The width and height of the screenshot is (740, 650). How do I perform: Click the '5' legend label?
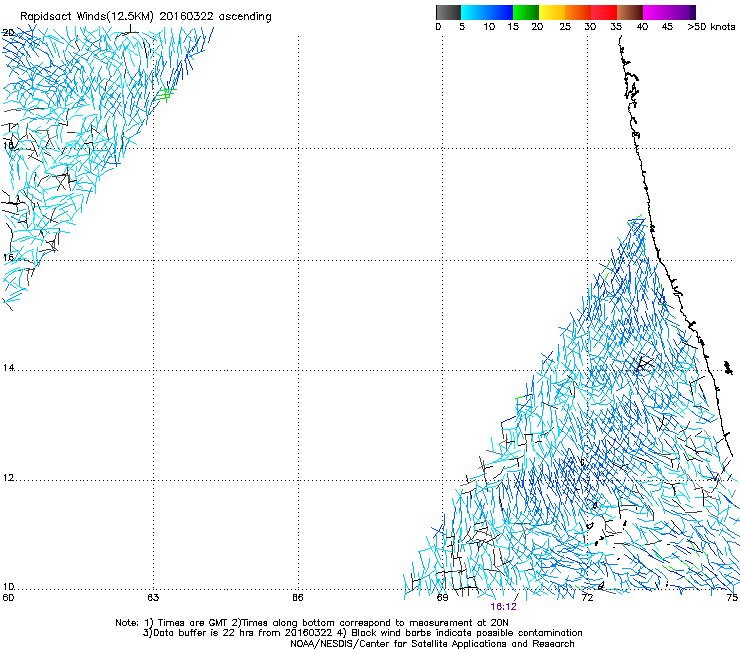[462, 27]
